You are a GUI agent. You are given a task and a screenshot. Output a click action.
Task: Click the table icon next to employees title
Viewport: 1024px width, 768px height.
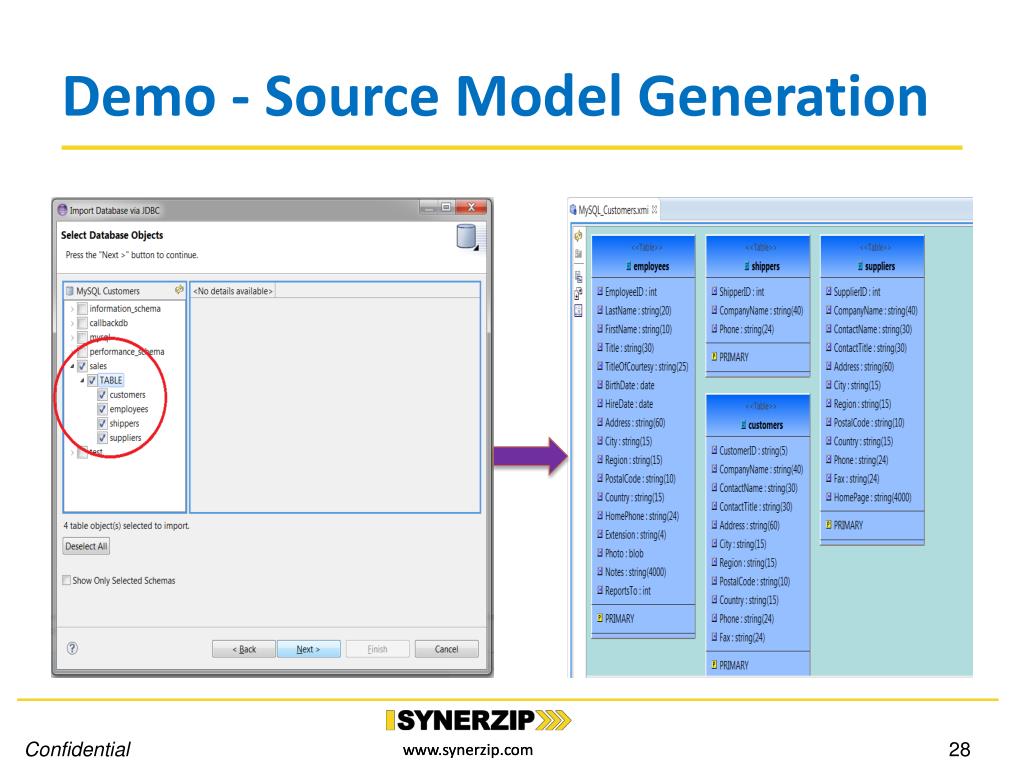(x=629, y=266)
